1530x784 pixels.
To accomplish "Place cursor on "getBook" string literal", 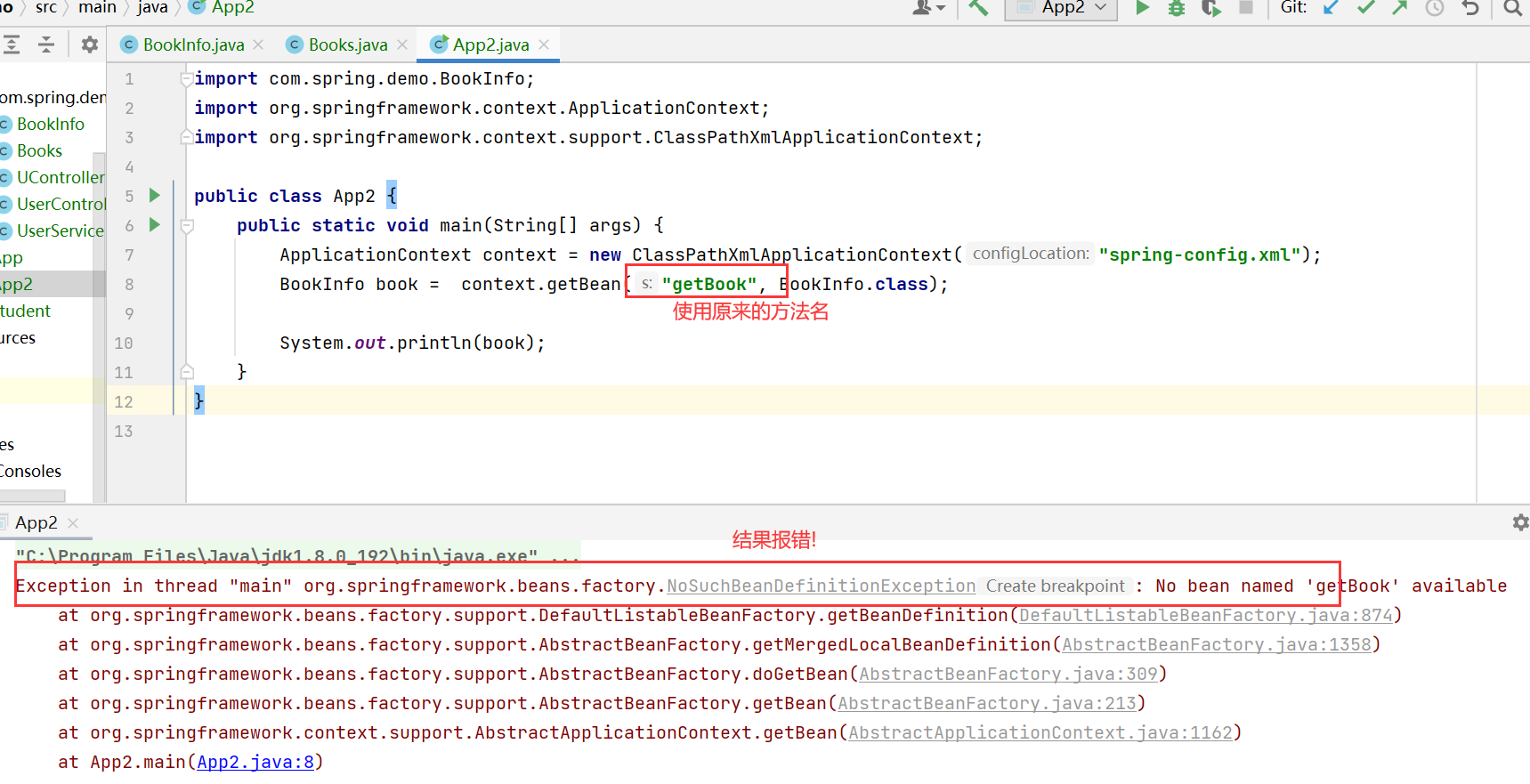I will [x=709, y=284].
